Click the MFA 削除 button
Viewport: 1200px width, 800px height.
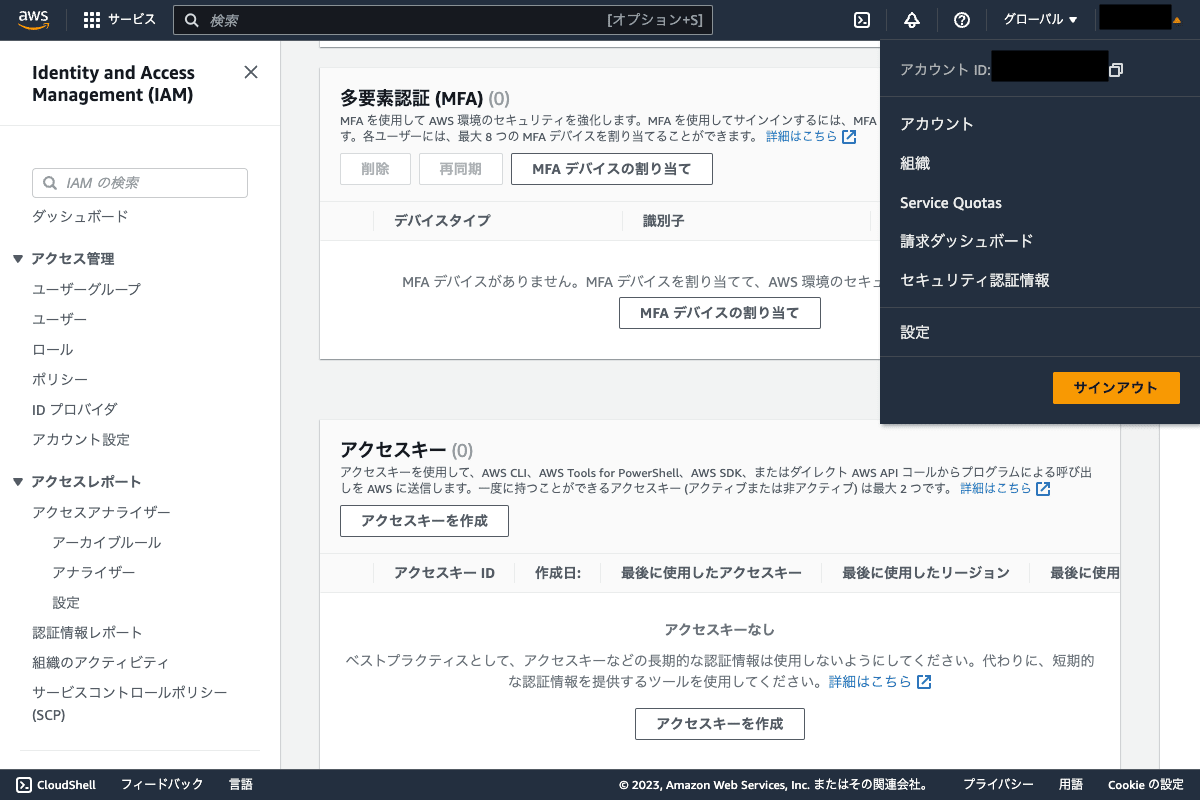click(x=375, y=169)
